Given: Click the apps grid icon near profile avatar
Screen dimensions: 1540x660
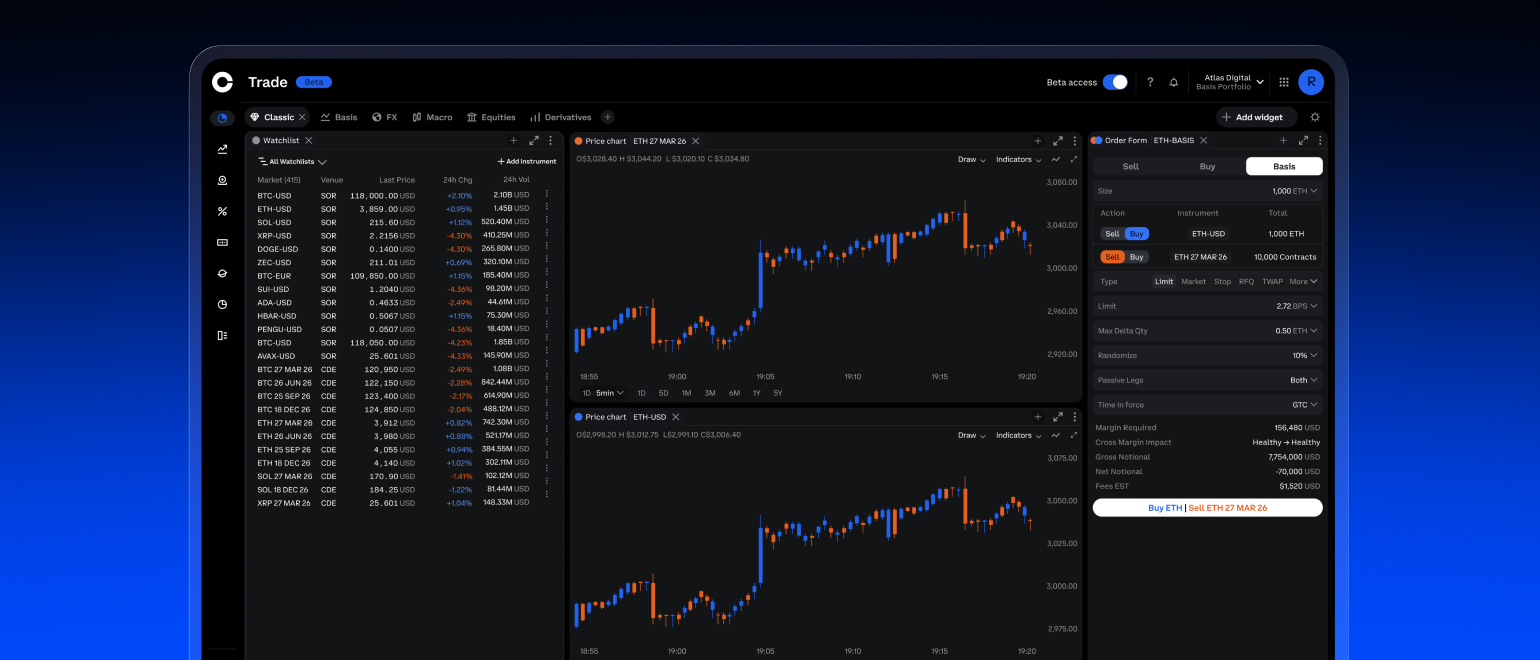Looking at the screenshot, I should pyautogui.click(x=1284, y=82).
